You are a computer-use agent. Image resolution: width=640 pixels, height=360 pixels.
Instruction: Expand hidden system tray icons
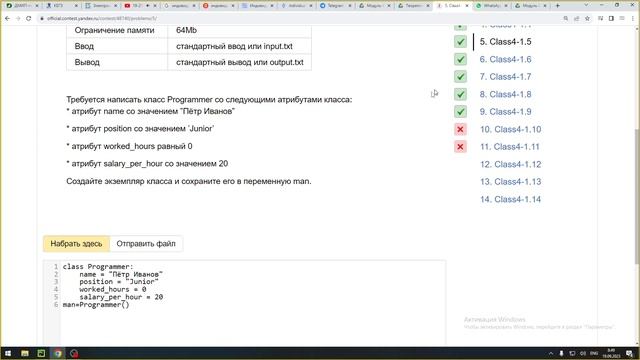click(551, 353)
